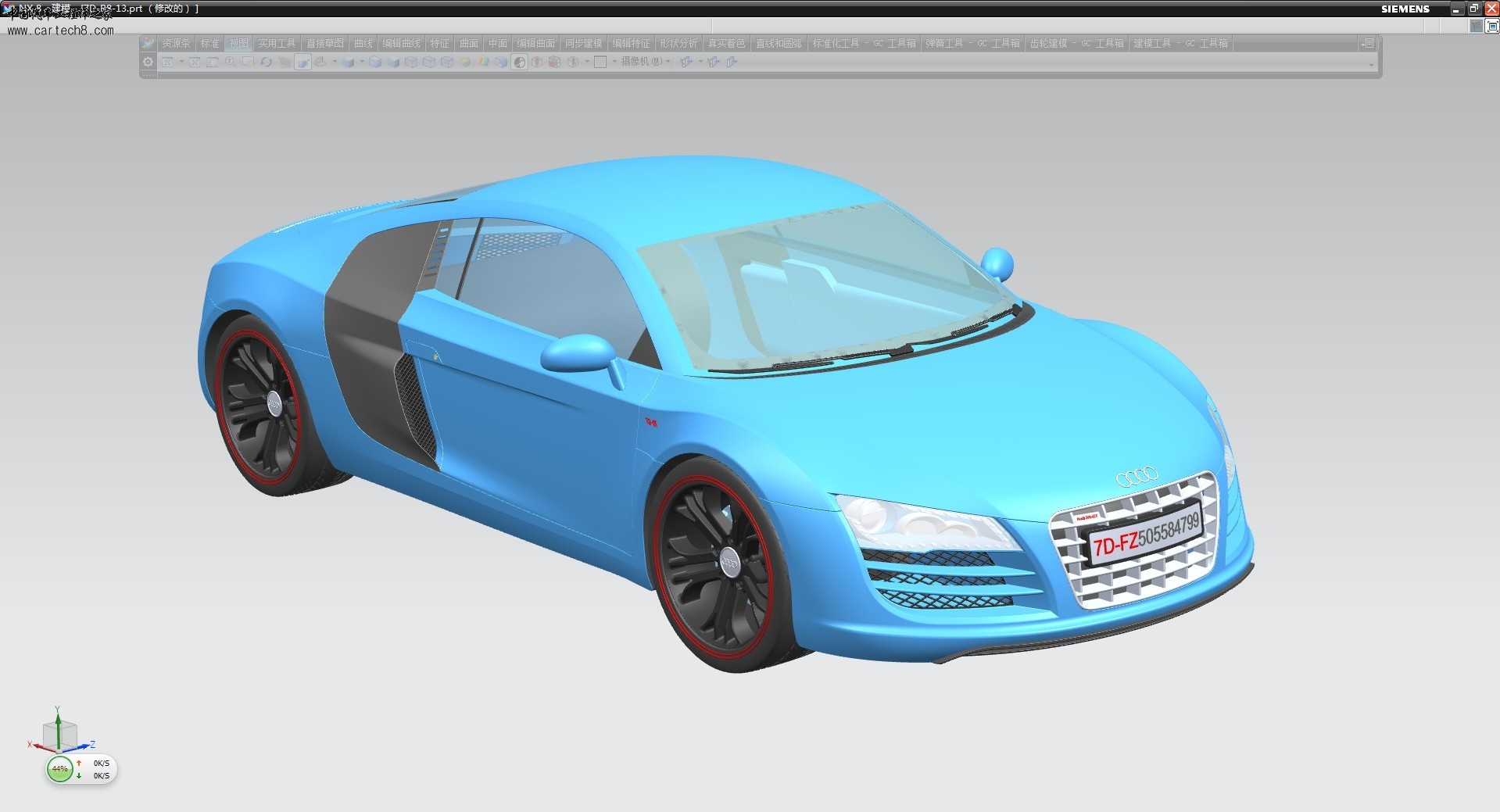Select the Rotate view tool
1500x812 pixels.
click(x=267, y=62)
